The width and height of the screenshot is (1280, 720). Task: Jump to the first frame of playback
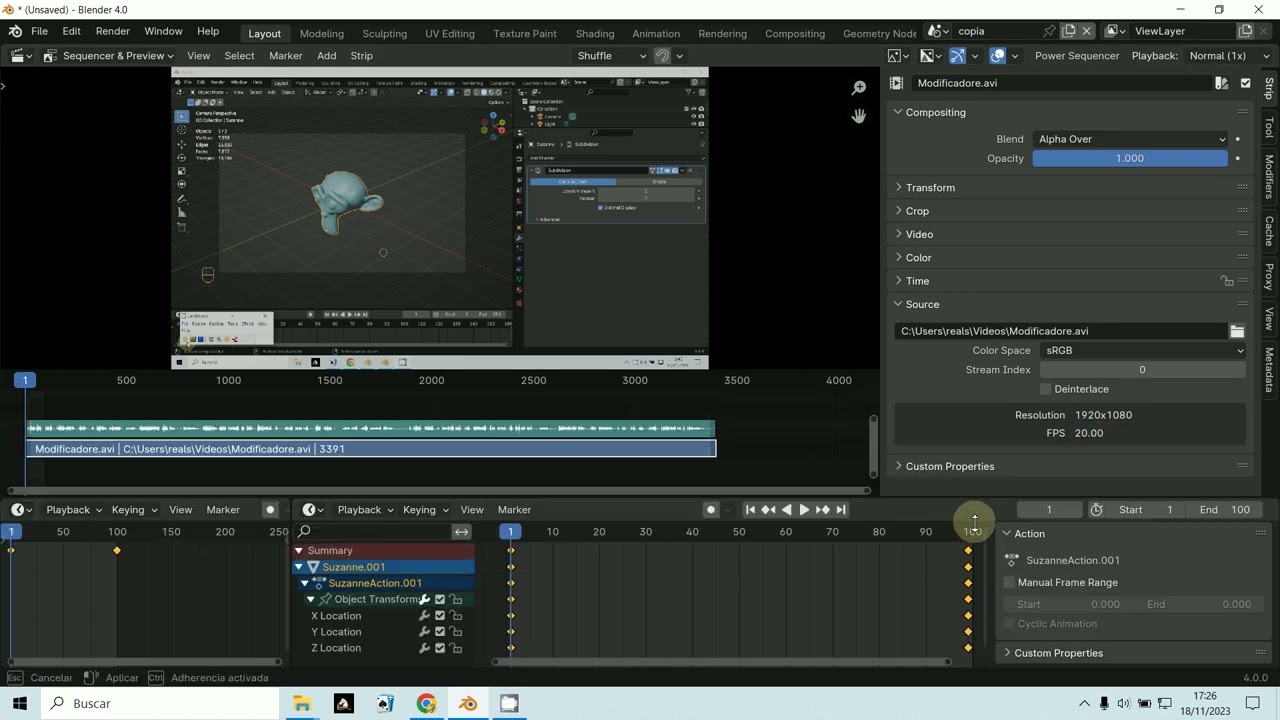pyautogui.click(x=750, y=510)
